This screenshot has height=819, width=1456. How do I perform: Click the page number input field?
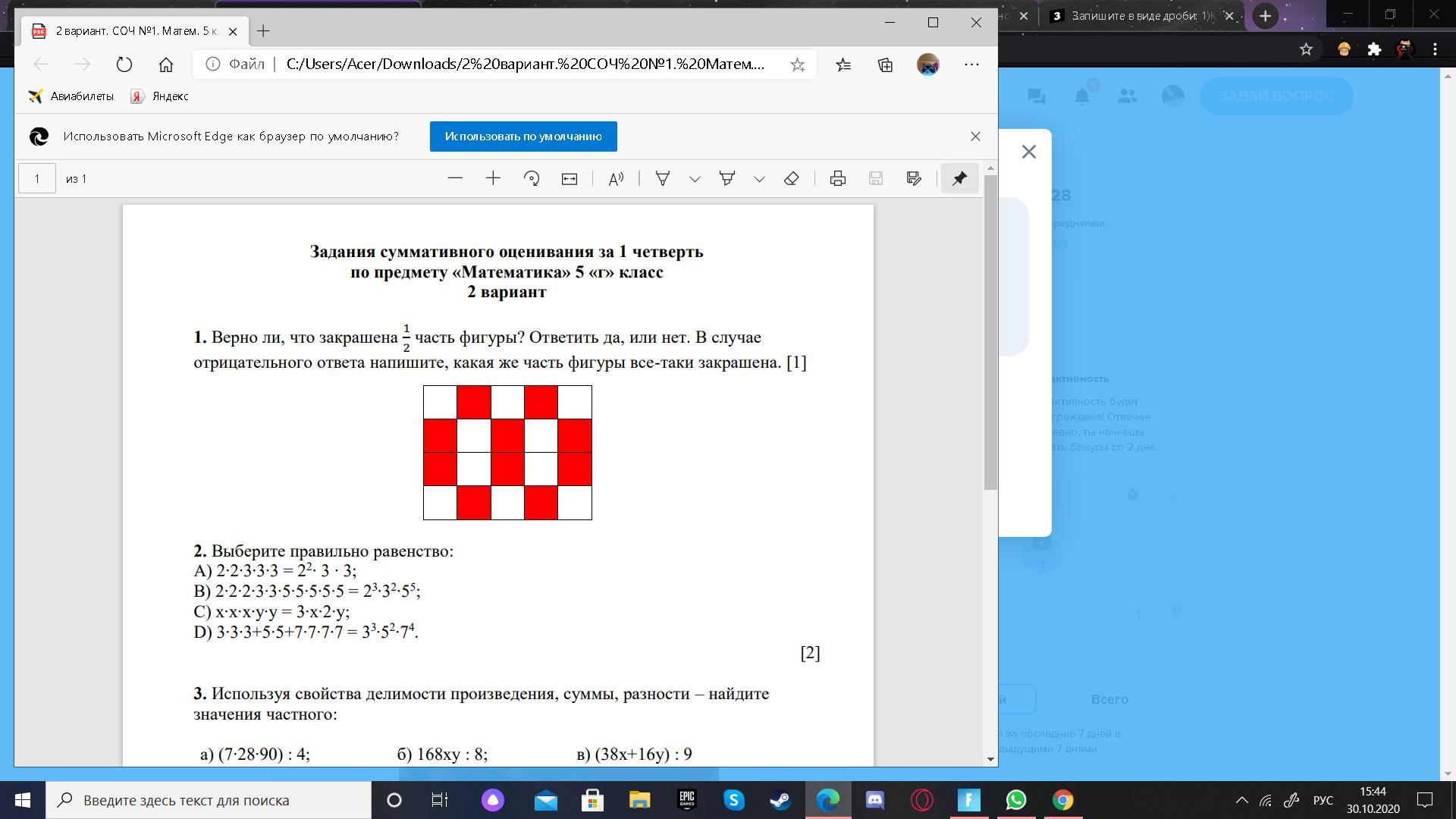pyautogui.click(x=36, y=179)
